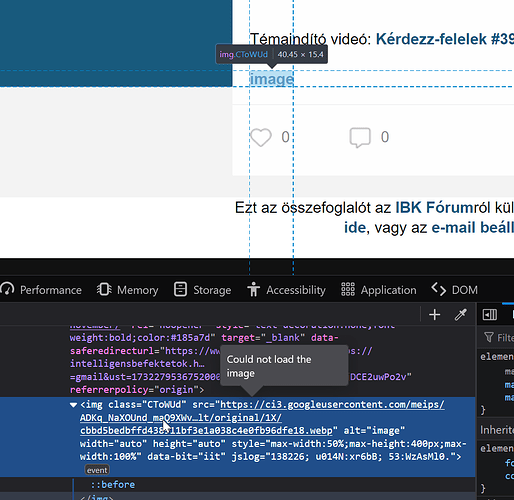Click the event badge on img
Image resolution: width=514 pixels, height=500 pixels.
(97, 470)
